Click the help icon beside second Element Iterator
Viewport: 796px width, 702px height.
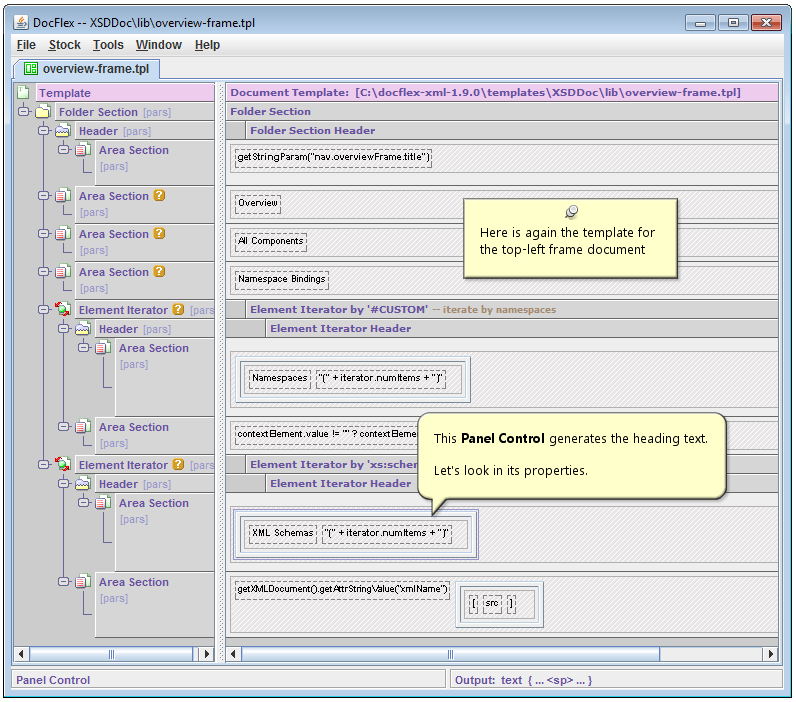click(x=178, y=465)
